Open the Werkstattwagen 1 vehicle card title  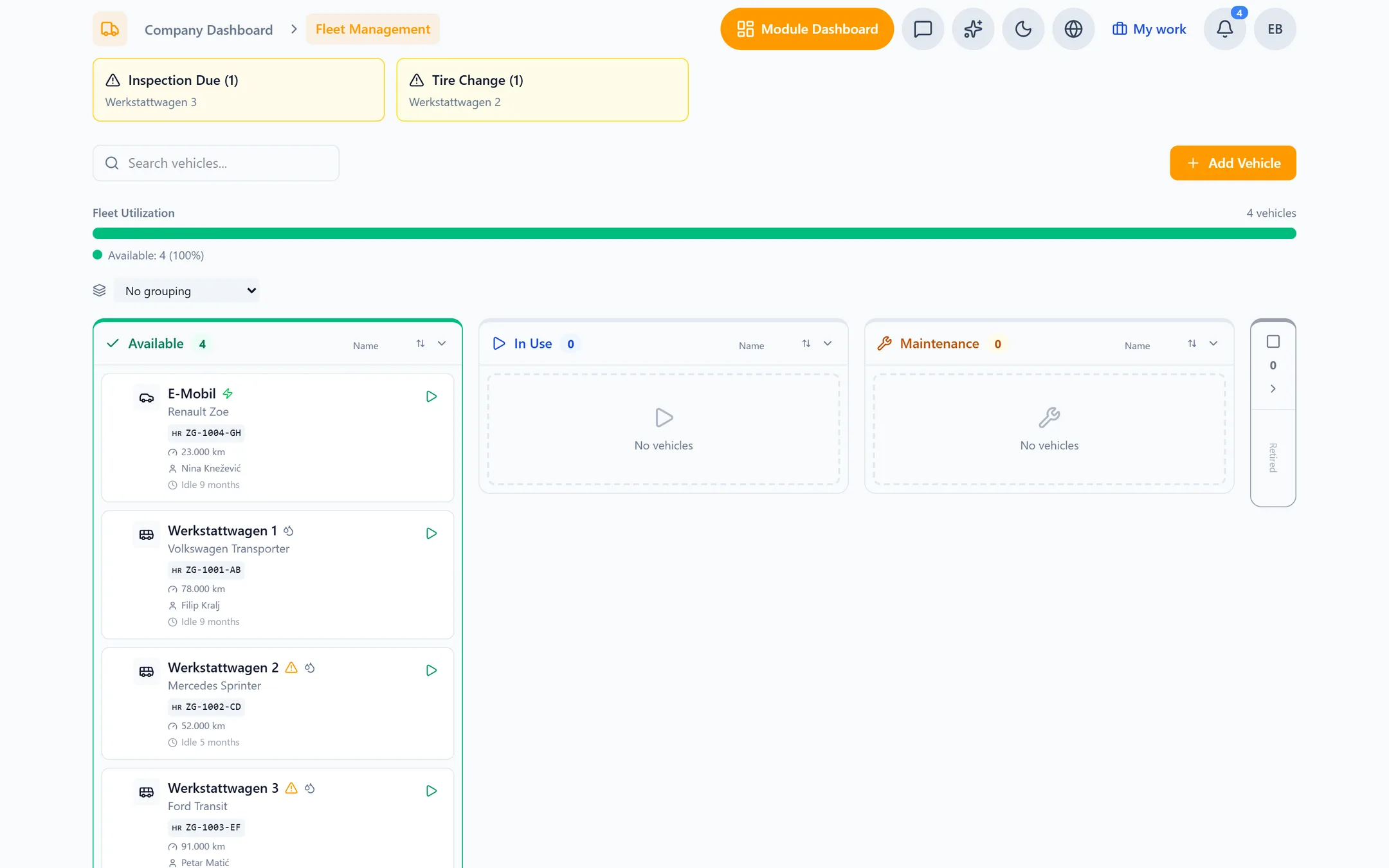(222, 530)
